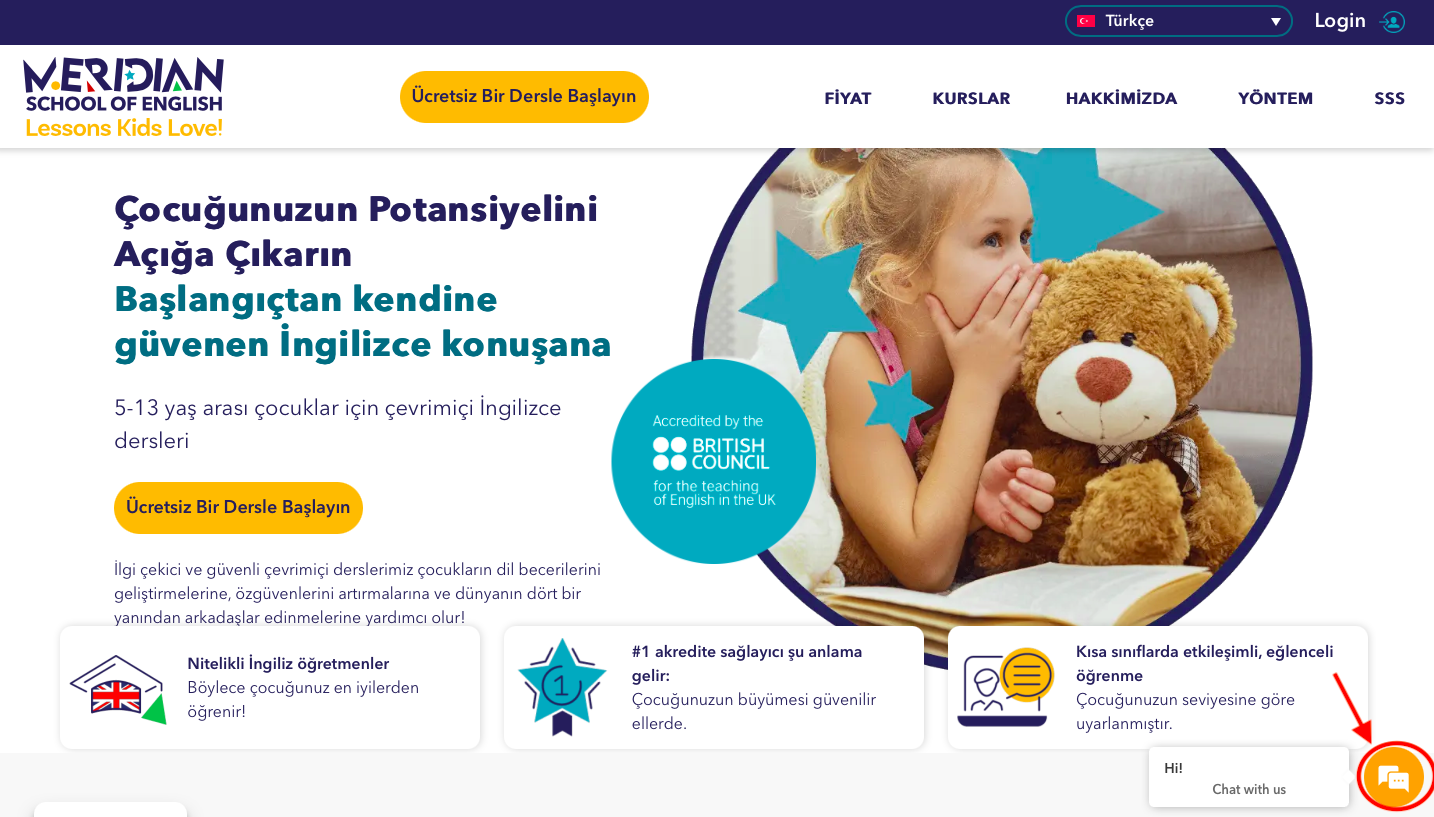Click header Ücretsiz Bir Derse Başlayın button
1434x817 pixels.
click(524, 97)
